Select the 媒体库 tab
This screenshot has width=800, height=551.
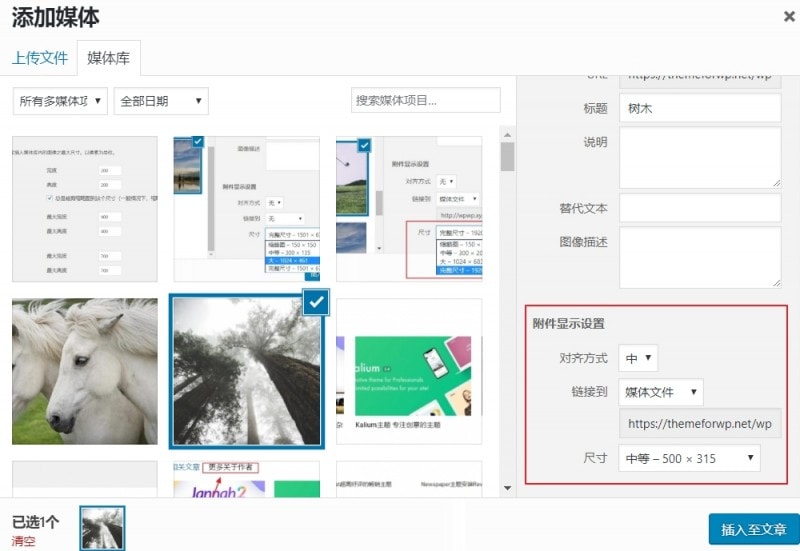(109, 58)
